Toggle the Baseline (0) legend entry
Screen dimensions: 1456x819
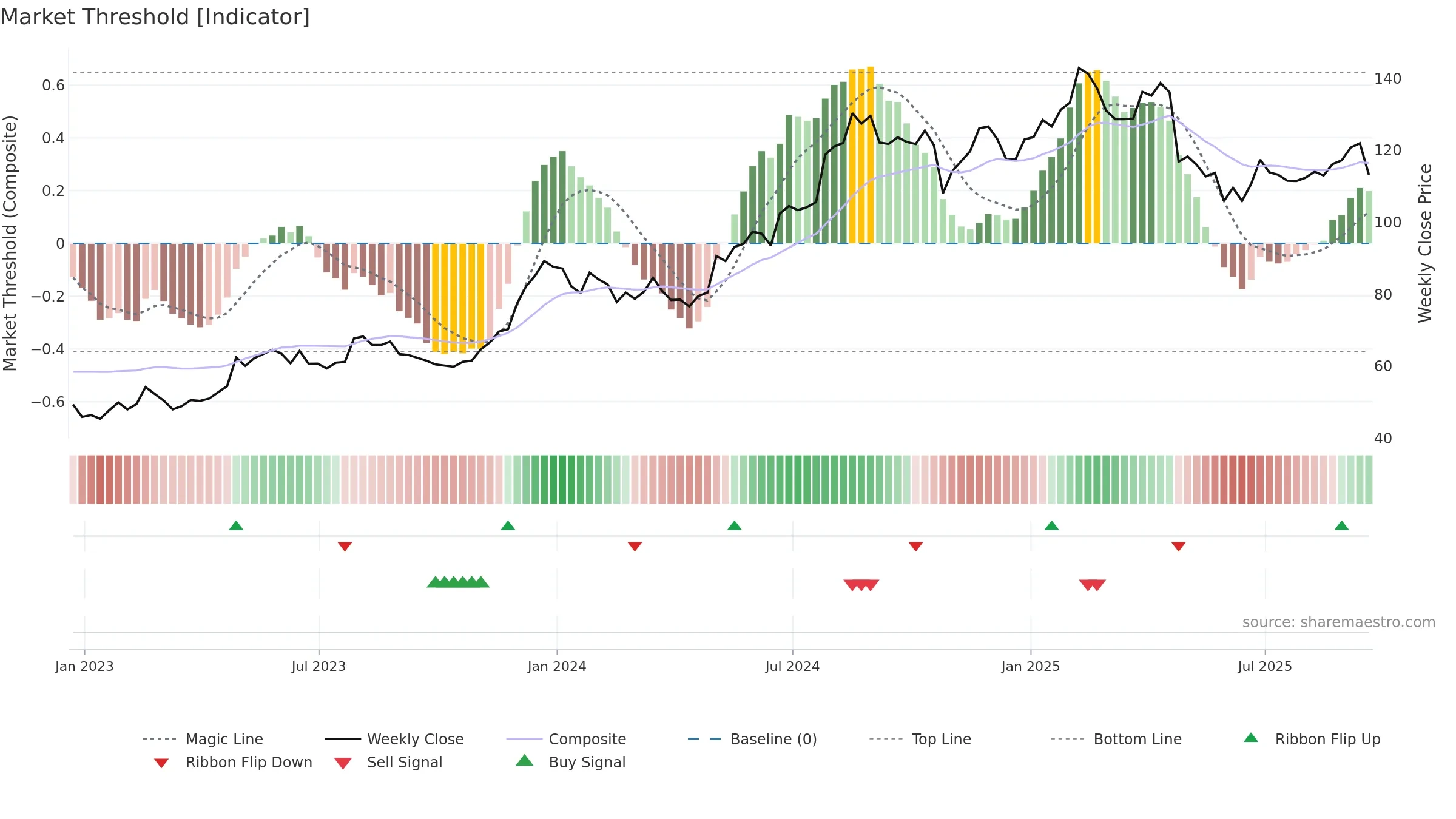pyautogui.click(x=752, y=739)
